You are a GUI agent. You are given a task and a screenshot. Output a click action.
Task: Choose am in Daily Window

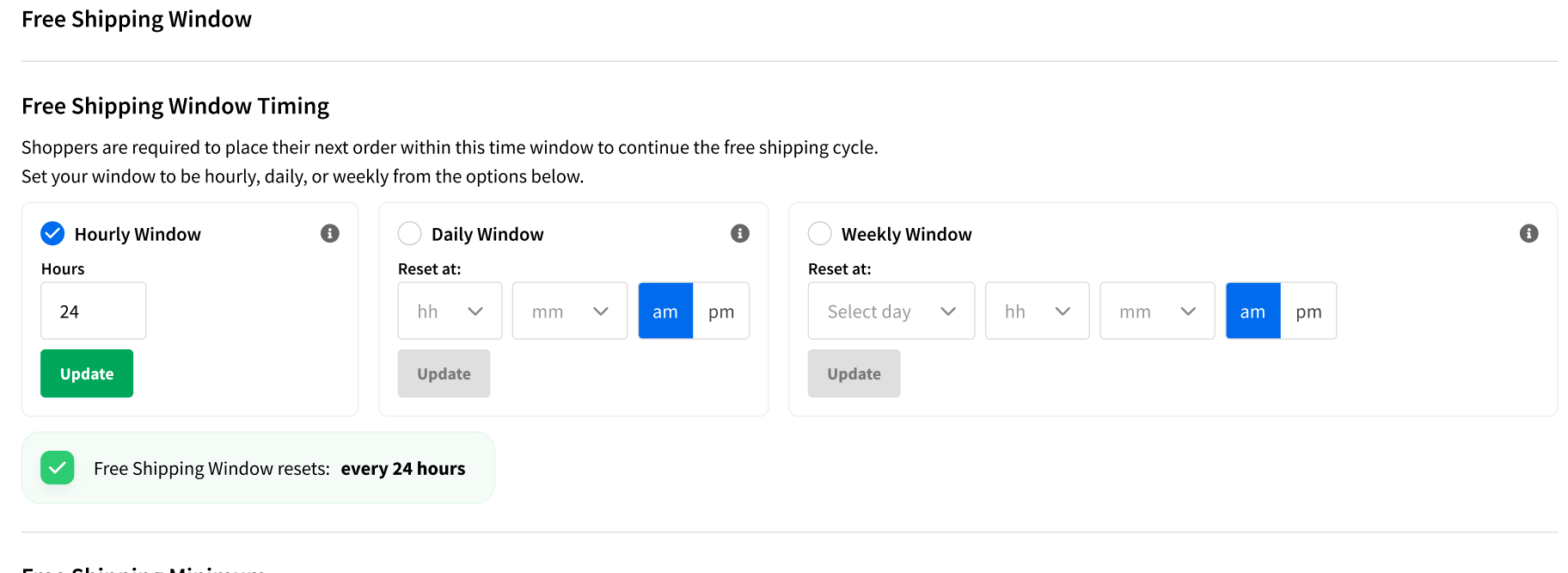665,311
